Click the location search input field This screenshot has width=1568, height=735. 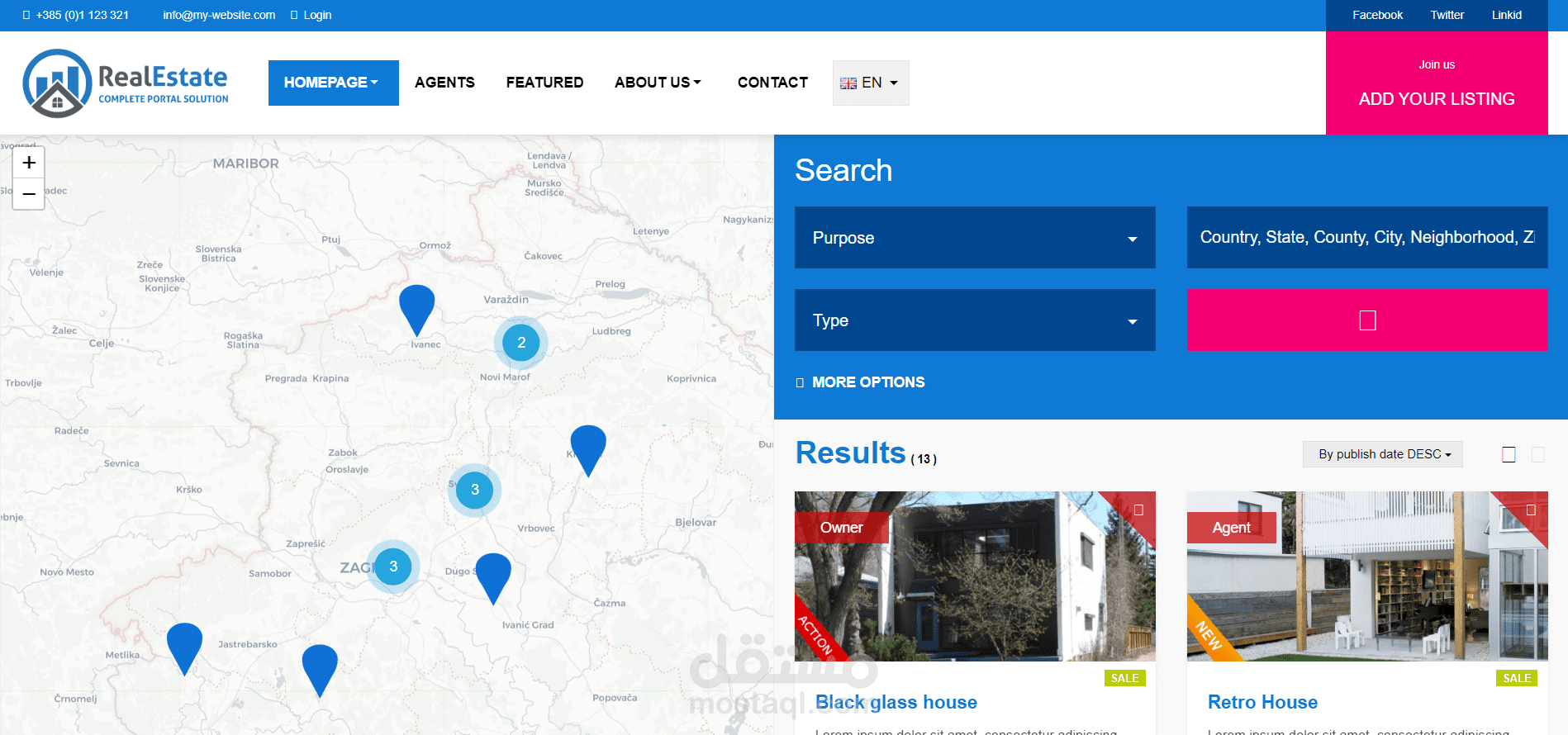tap(1367, 238)
